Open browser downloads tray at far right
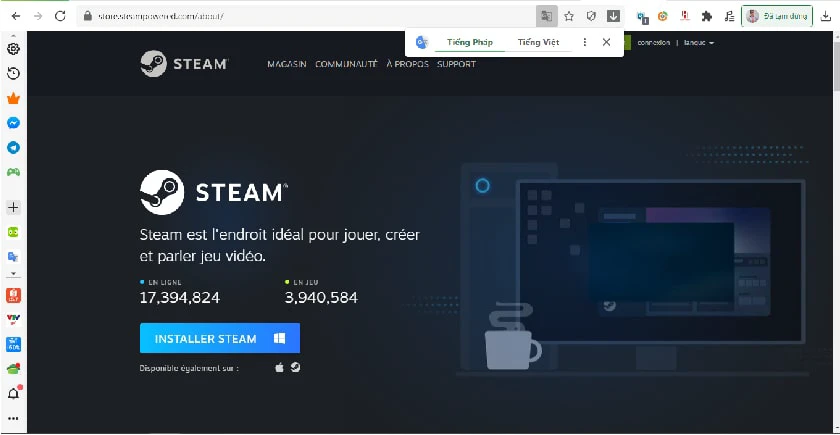Viewport: 840px width, 435px height. tap(826, 16)
